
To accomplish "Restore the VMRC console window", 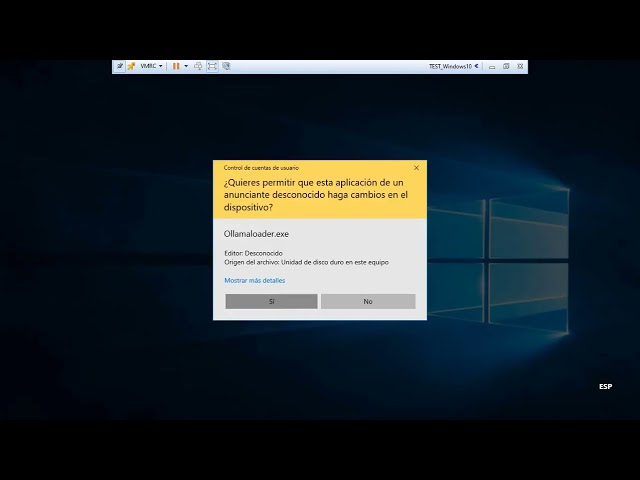I will pyautogui.click(x=506, y=66).
